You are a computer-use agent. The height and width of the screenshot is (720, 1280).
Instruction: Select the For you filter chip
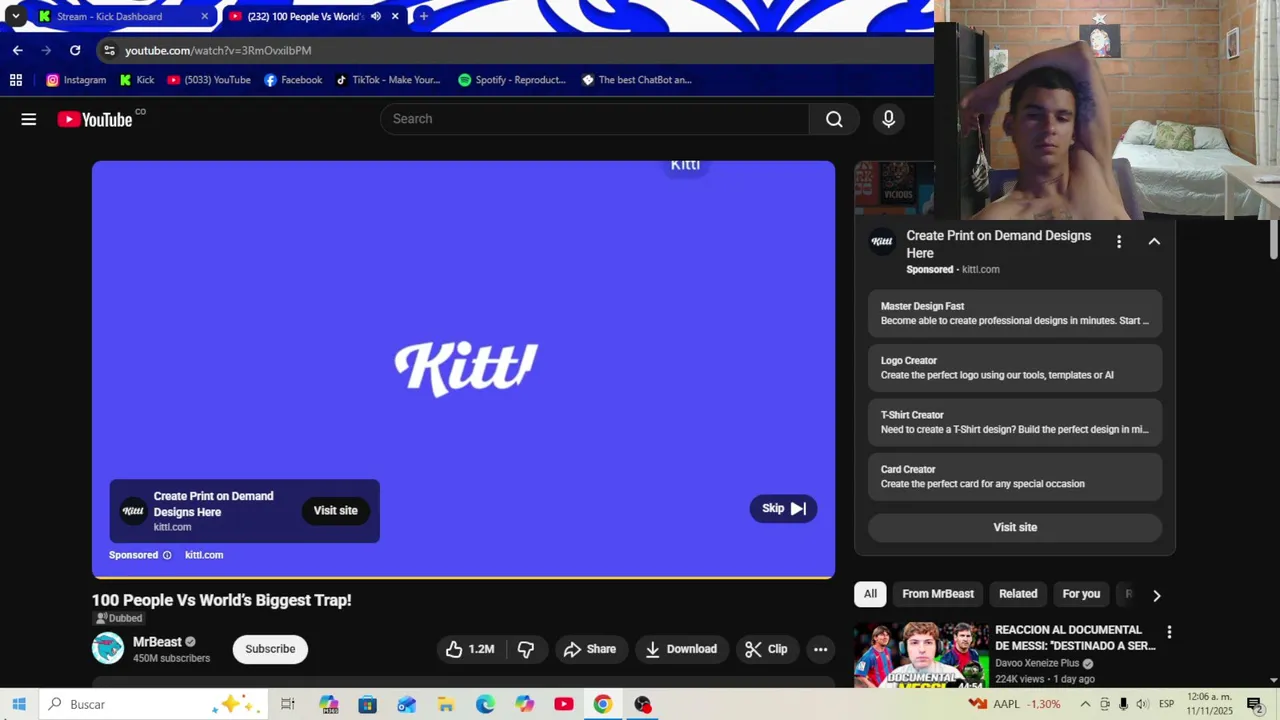[1081, 594]
